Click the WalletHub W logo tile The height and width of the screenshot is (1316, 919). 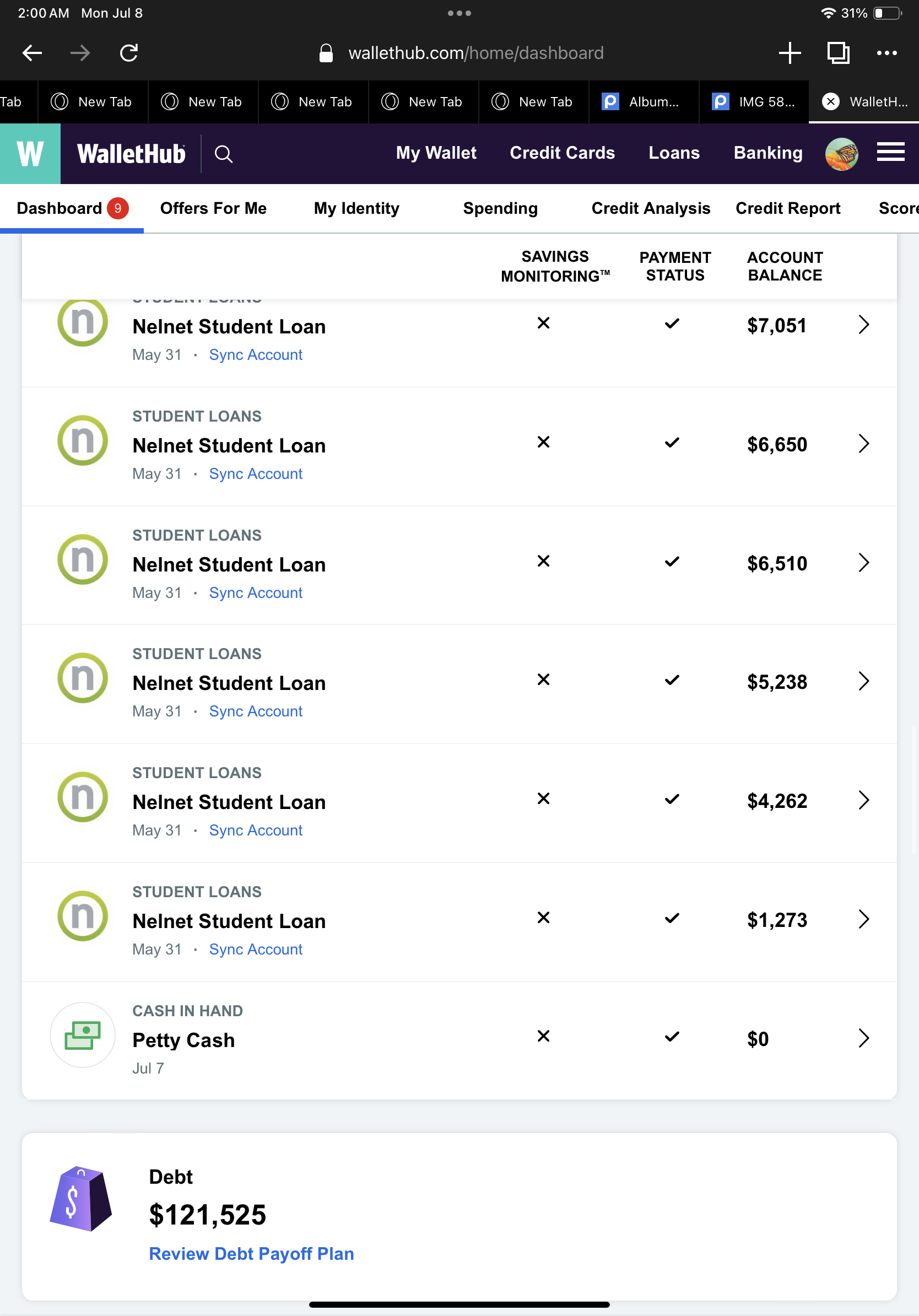[30, 154]
